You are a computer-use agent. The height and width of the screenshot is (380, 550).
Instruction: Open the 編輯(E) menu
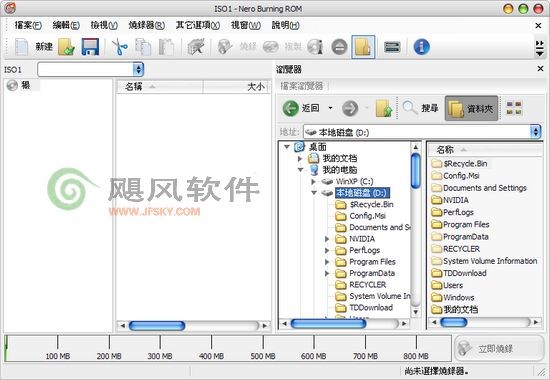pyautogui.click(x=66, y=25)
